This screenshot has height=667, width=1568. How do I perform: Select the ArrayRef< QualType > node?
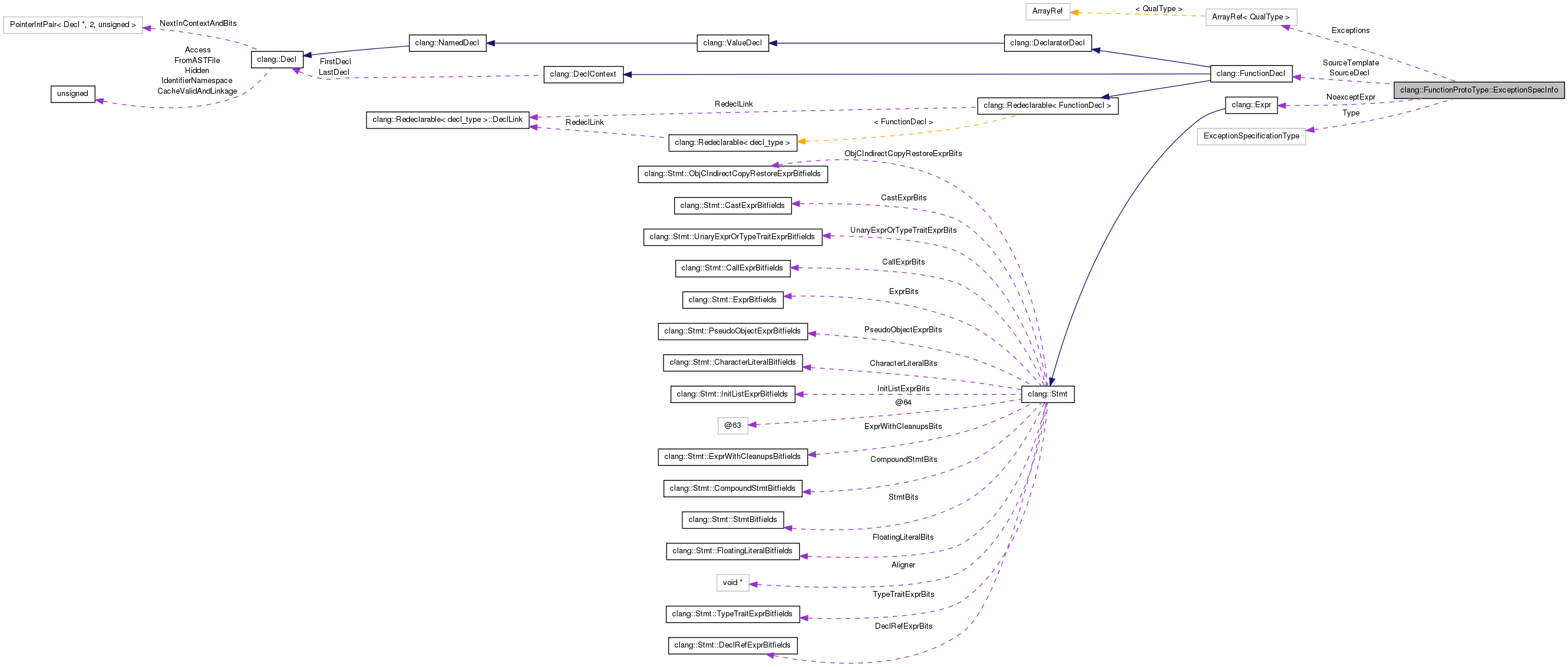coord(1250,17)
